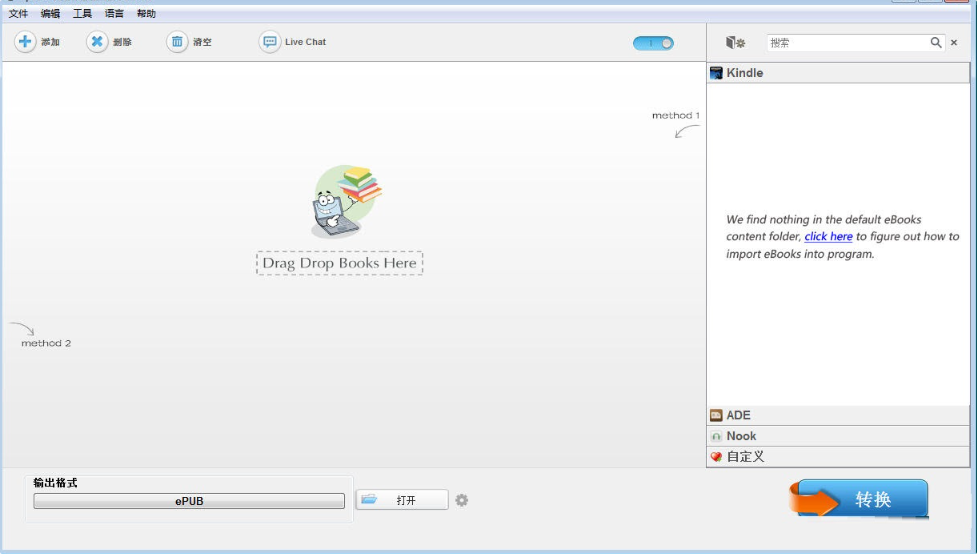
Task: Open Live Chat from the toolbar
Action: click(x=292, y=42)
